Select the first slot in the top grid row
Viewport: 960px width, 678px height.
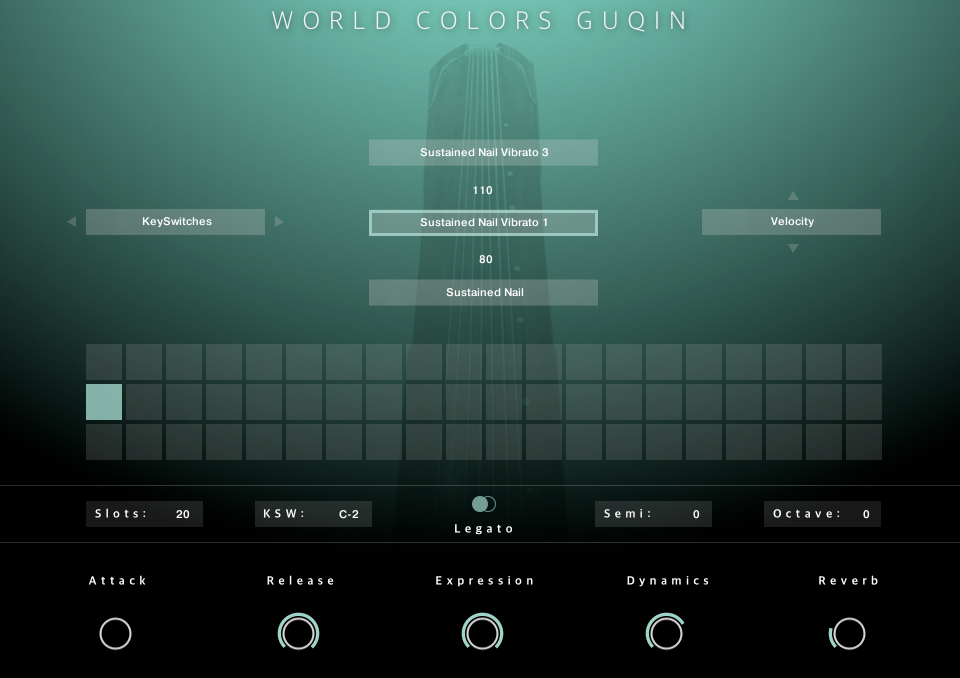(104, 362)
